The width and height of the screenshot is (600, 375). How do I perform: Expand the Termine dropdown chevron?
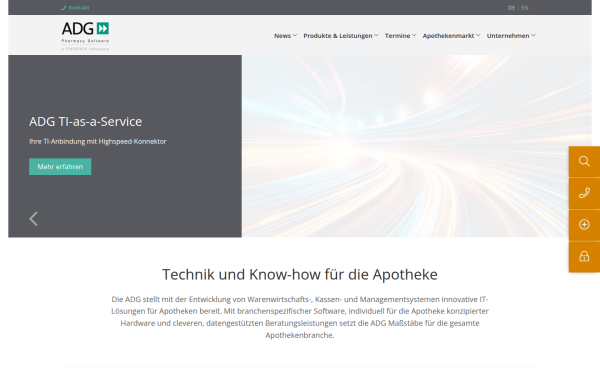[414, 35]
